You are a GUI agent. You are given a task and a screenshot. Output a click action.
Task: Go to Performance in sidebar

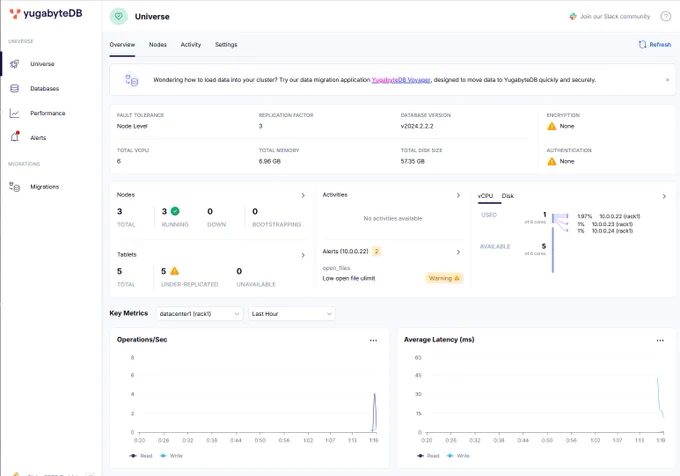coord(48,113)
